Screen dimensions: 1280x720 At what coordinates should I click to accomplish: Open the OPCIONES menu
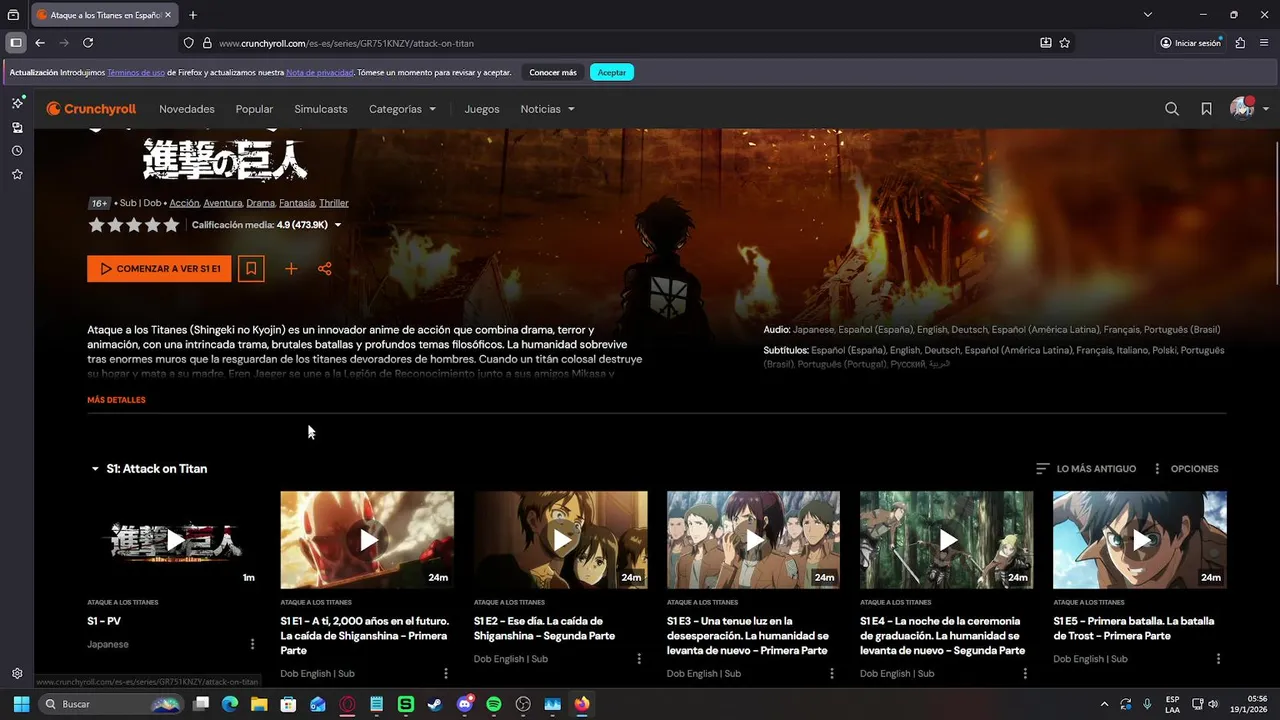[x=1185, y=469]
